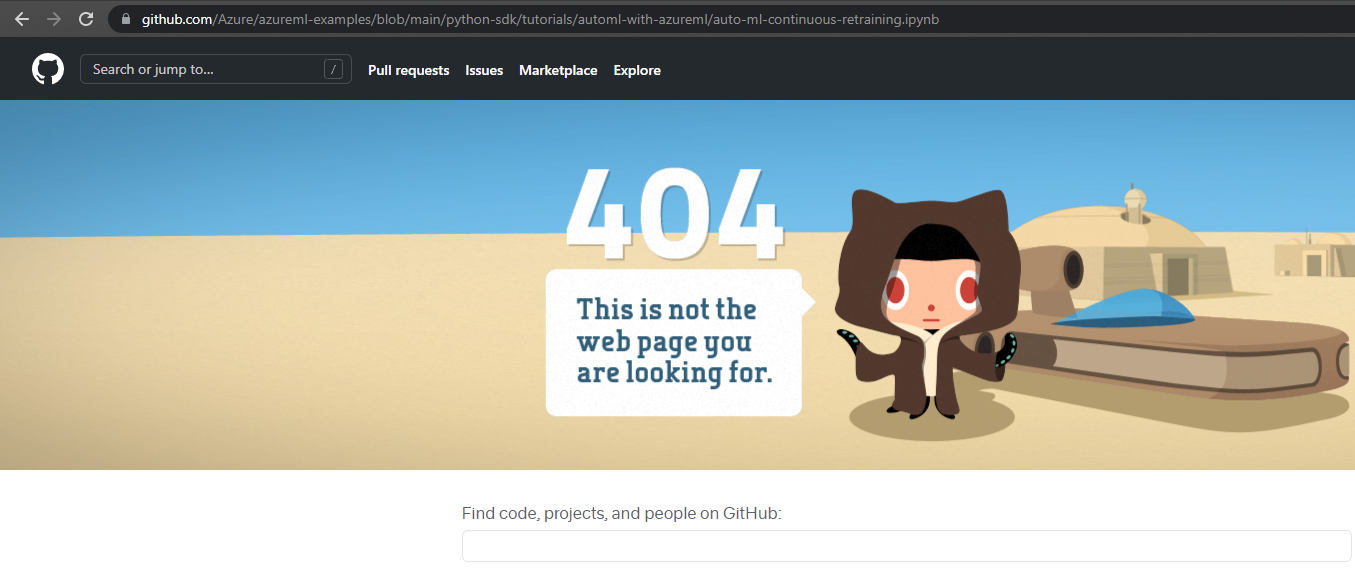Click the browser back arrow
1355x573 pixels.
pyautogui.click(x=21, y=19)
